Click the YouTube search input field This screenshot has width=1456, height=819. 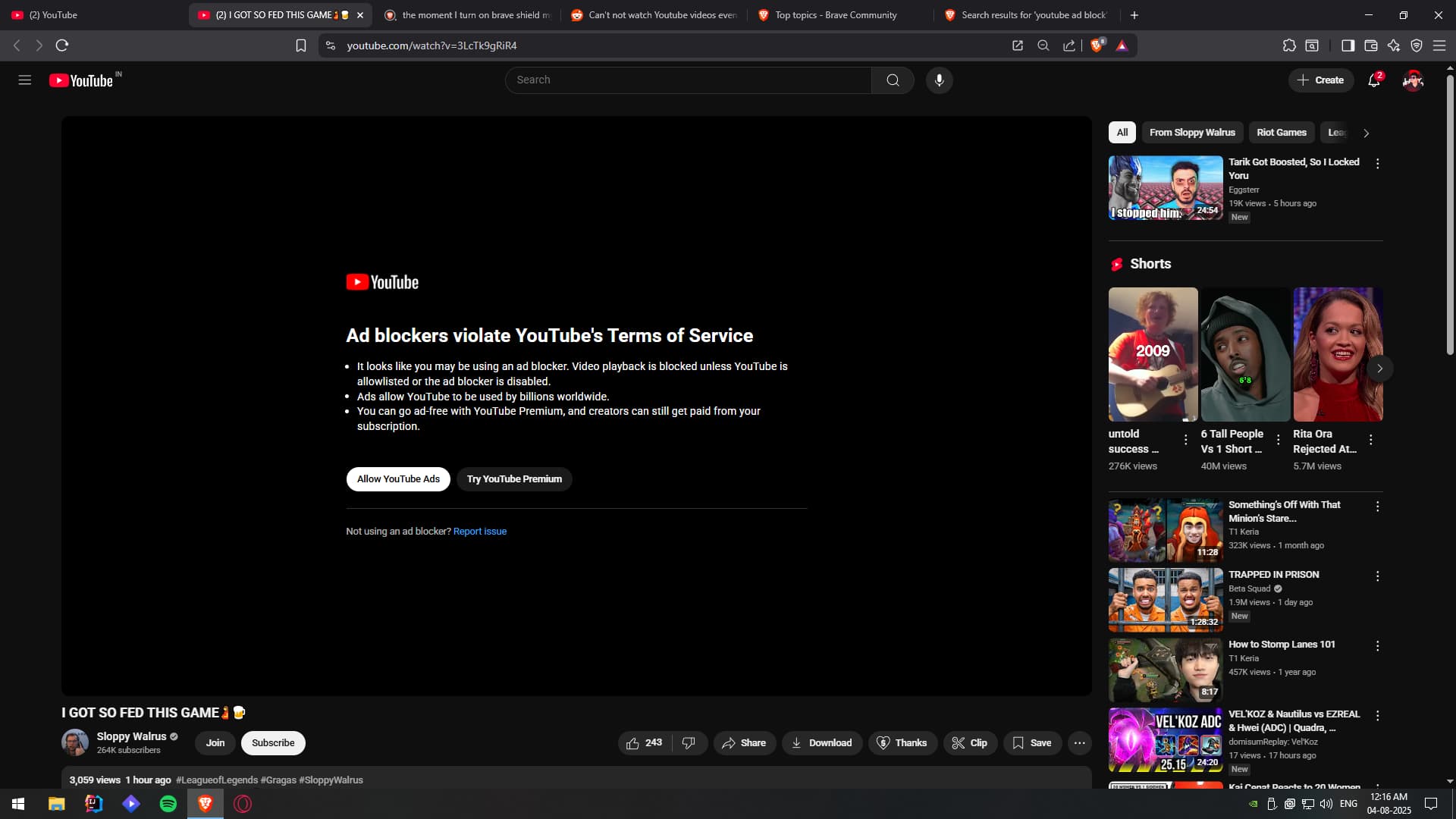pyautogui.click(x=688, y=80)
